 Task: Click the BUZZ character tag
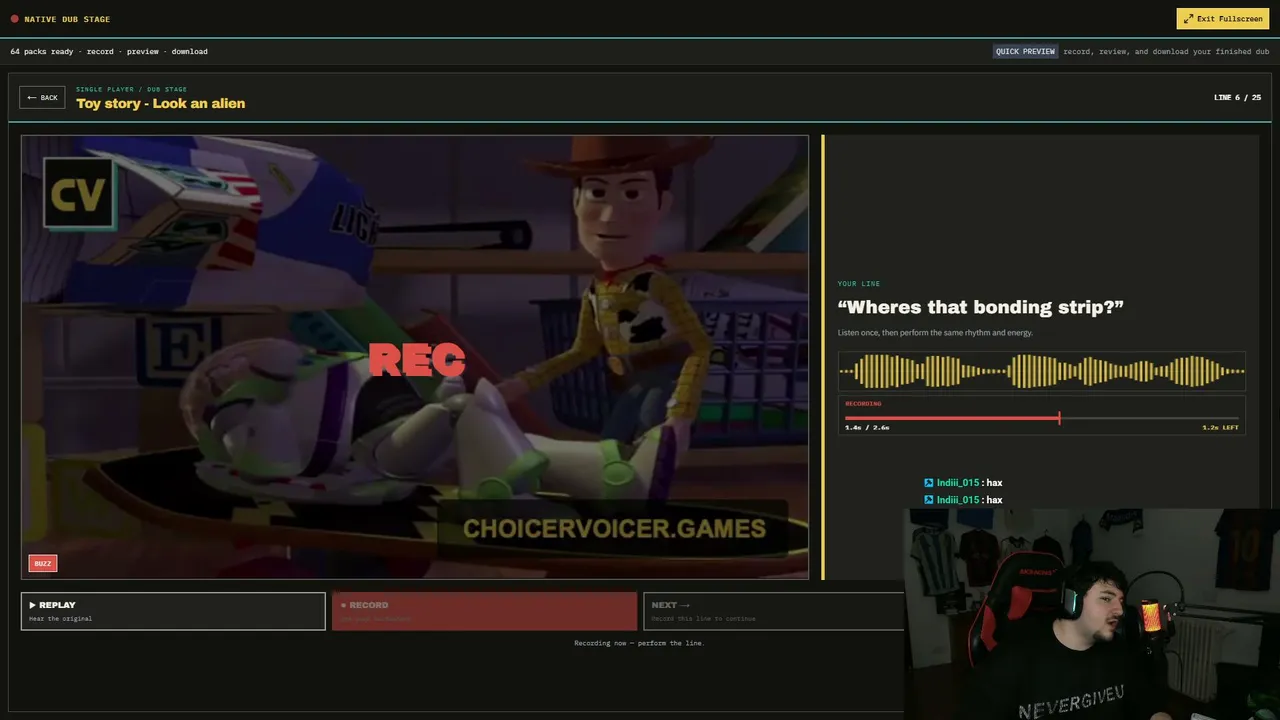(x=43, y=563)
